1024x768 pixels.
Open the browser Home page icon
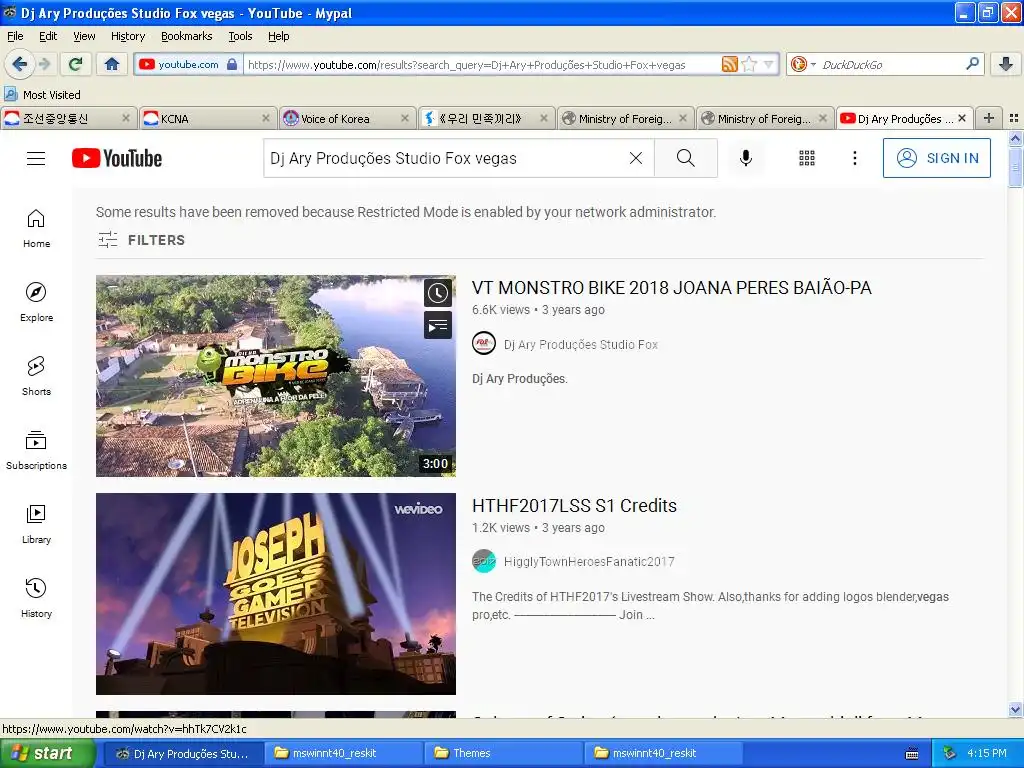112,64
